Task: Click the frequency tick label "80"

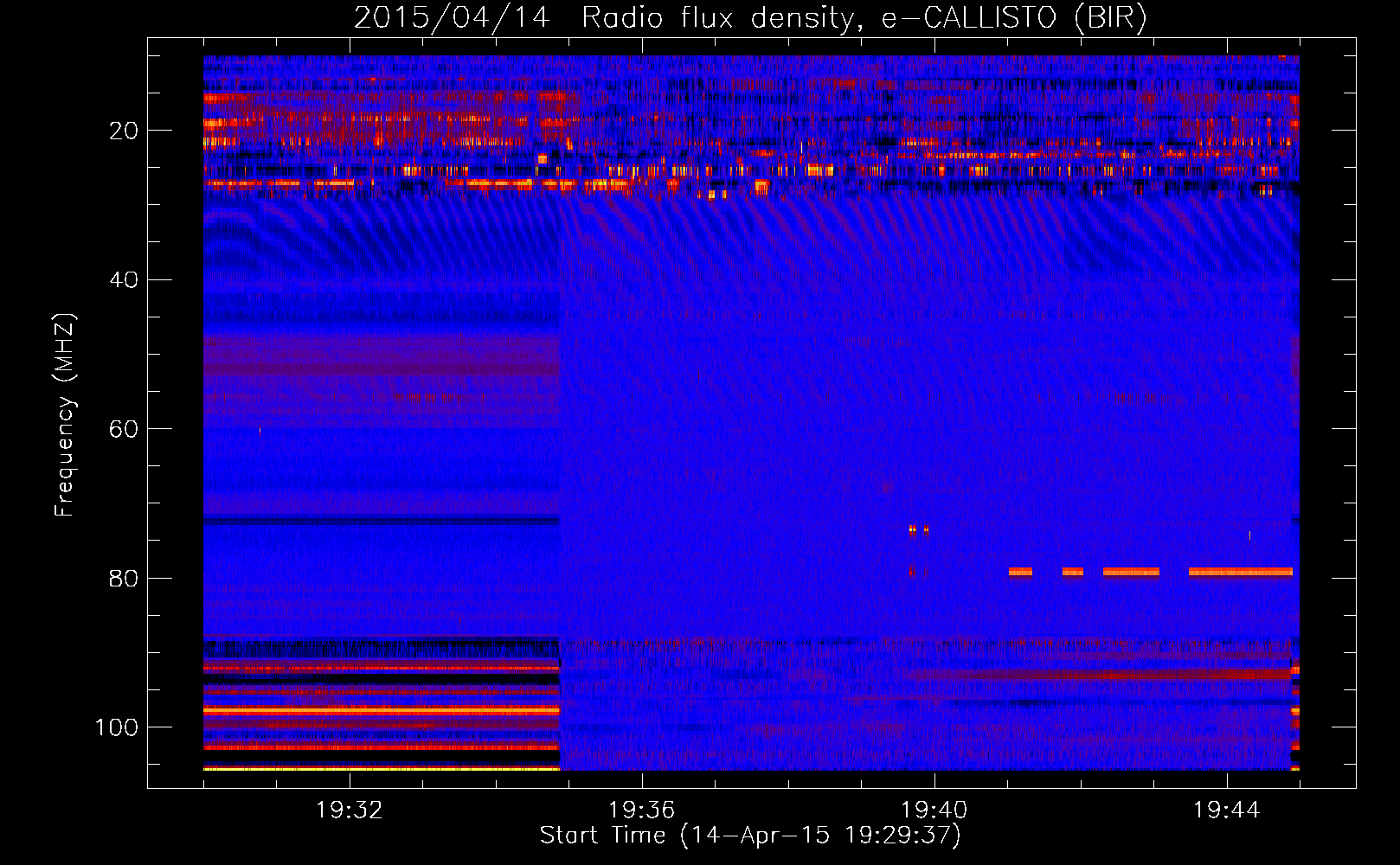Action: point(124,579)
